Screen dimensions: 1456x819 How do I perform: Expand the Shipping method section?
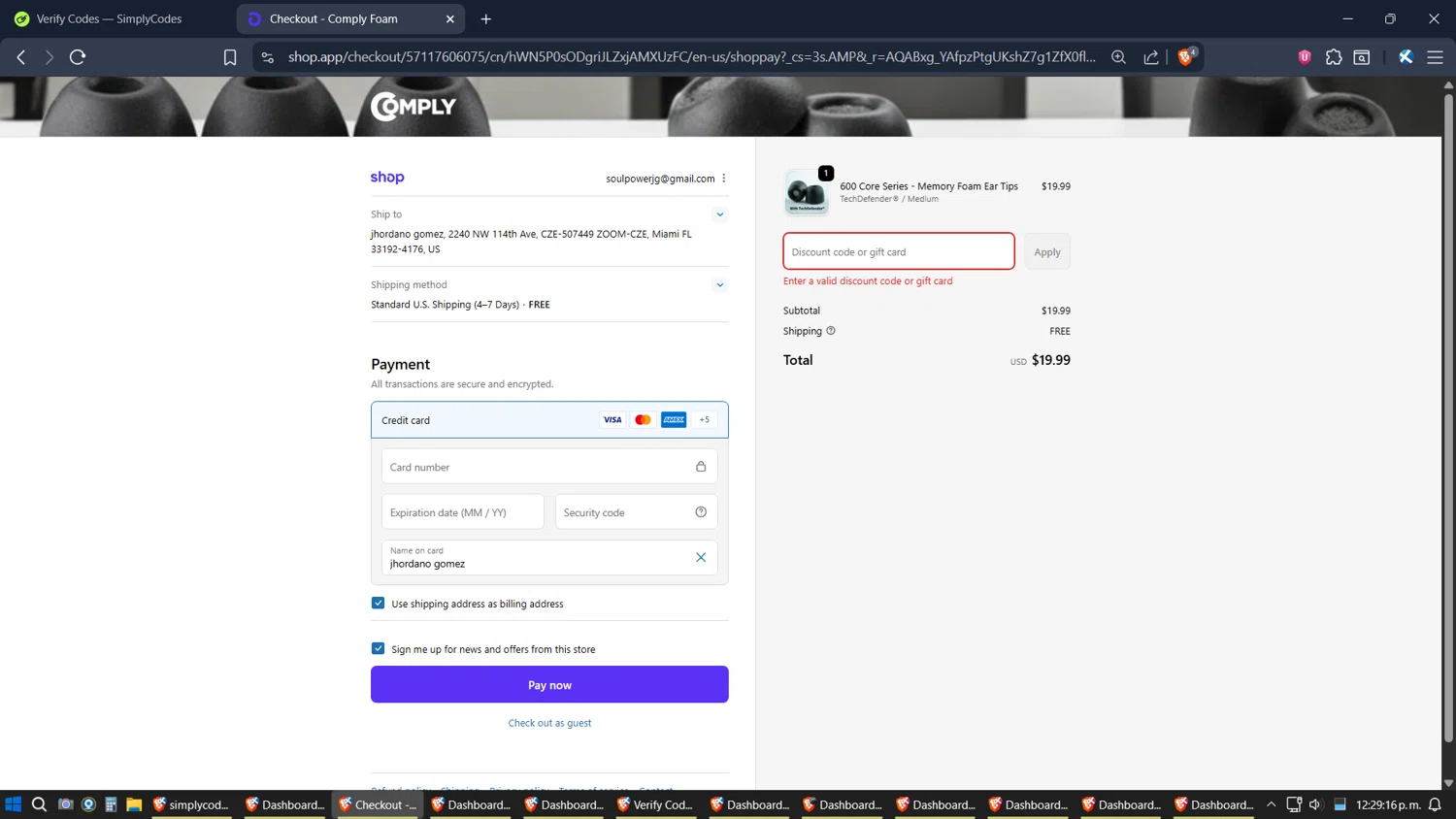720,285
